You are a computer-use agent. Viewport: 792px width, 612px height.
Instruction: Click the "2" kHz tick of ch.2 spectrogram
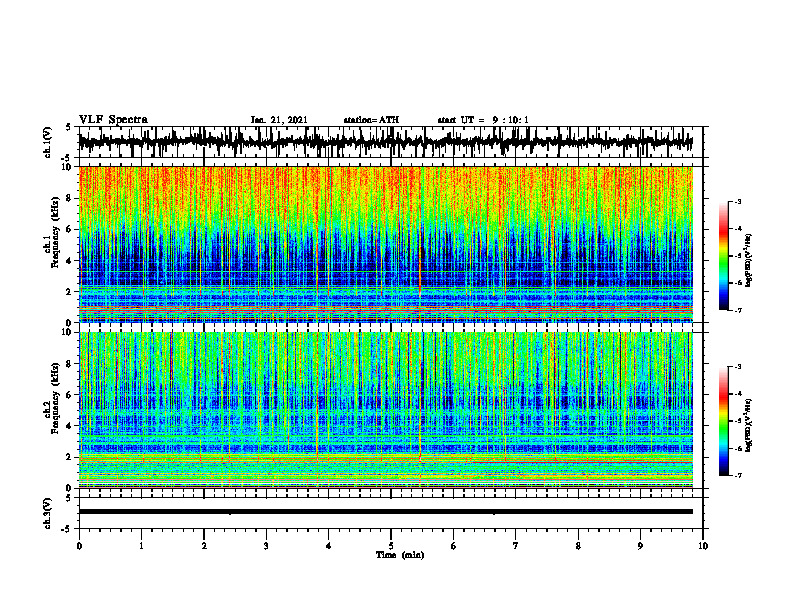(69, 457)
